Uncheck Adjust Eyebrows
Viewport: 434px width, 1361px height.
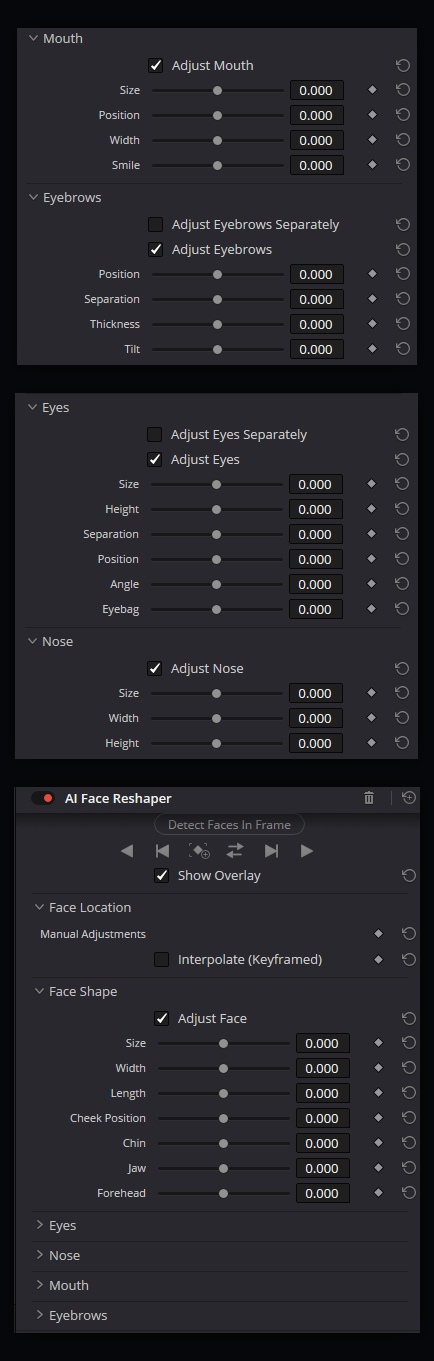click(x=156, y=249)
